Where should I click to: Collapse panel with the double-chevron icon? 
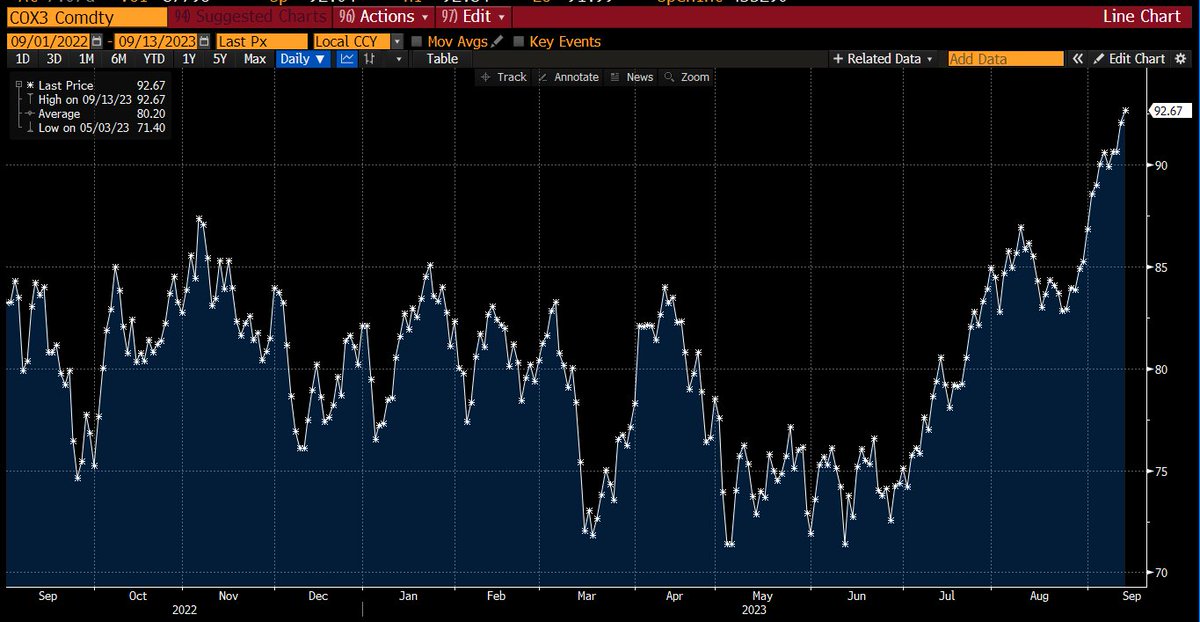click(1078, 59)
